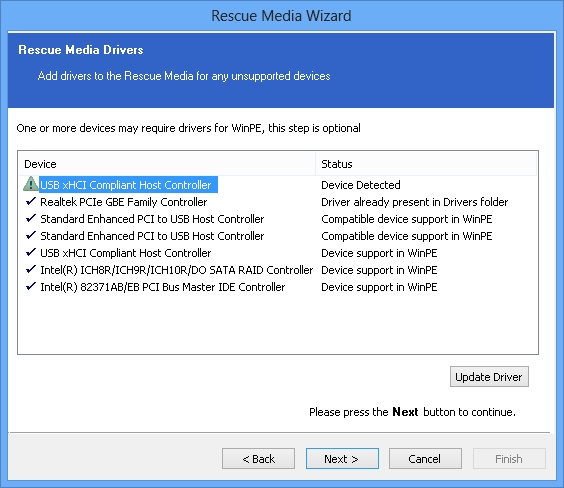Select the highlighted USB xHCI Compliant Host Controller row
The width and height of the screenshot is (564, 488).
[128, 185]
